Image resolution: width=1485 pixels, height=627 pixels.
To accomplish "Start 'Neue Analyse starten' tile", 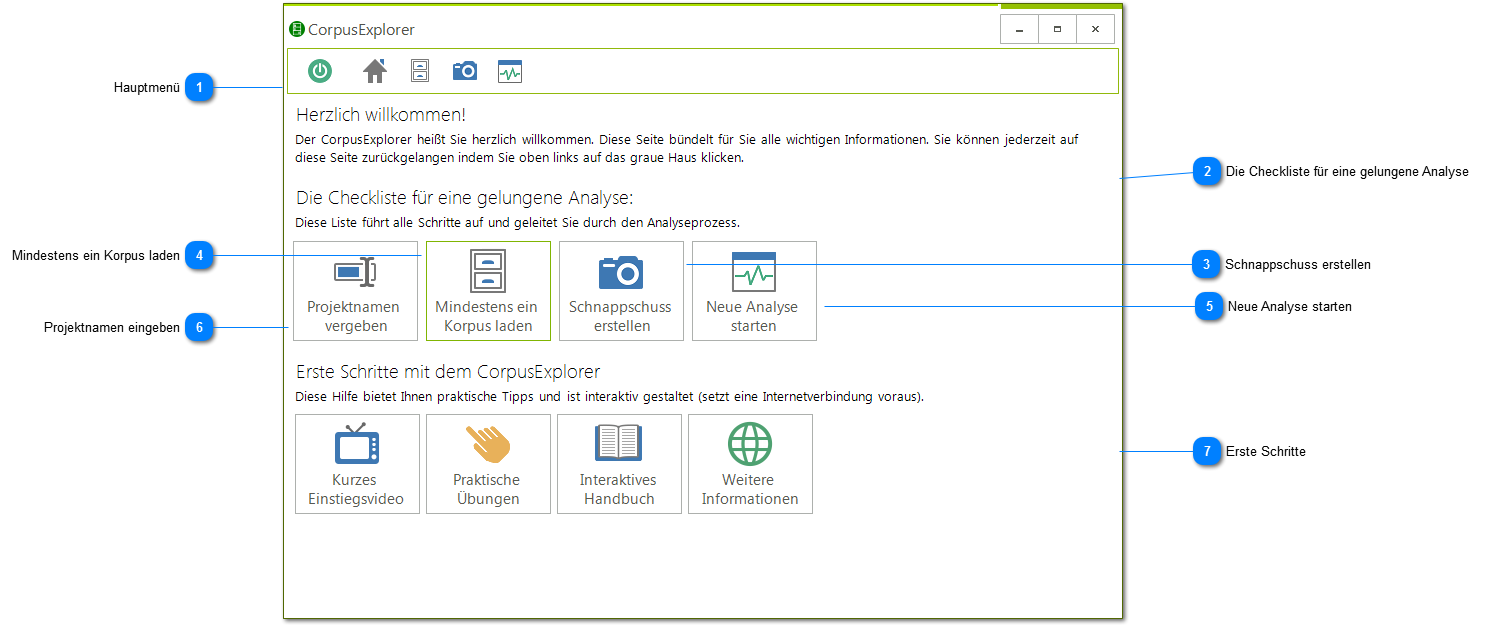I will [754, 291].
